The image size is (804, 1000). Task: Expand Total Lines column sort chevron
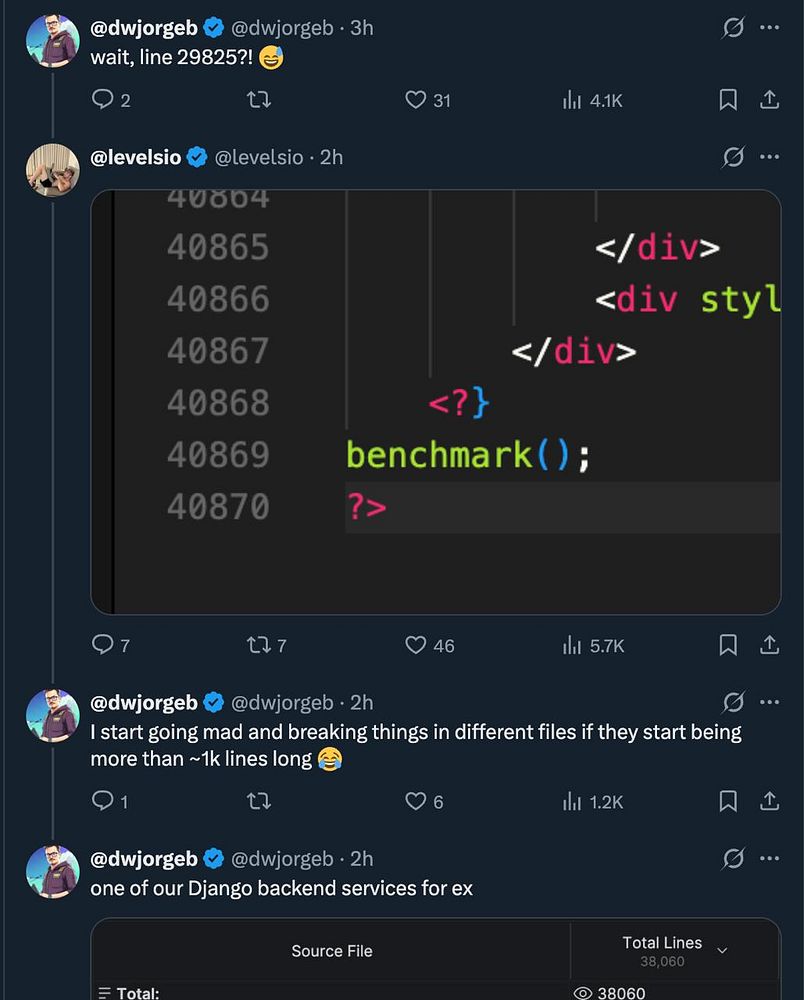click(723, 950)
